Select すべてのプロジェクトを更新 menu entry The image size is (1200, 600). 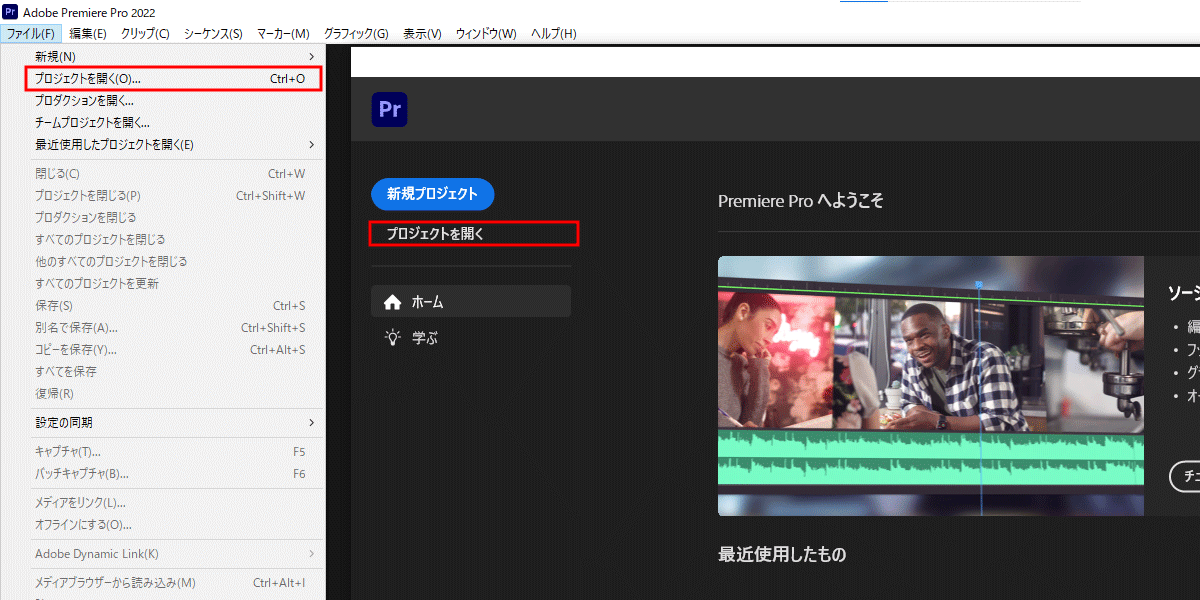click(x=174, y=283)
